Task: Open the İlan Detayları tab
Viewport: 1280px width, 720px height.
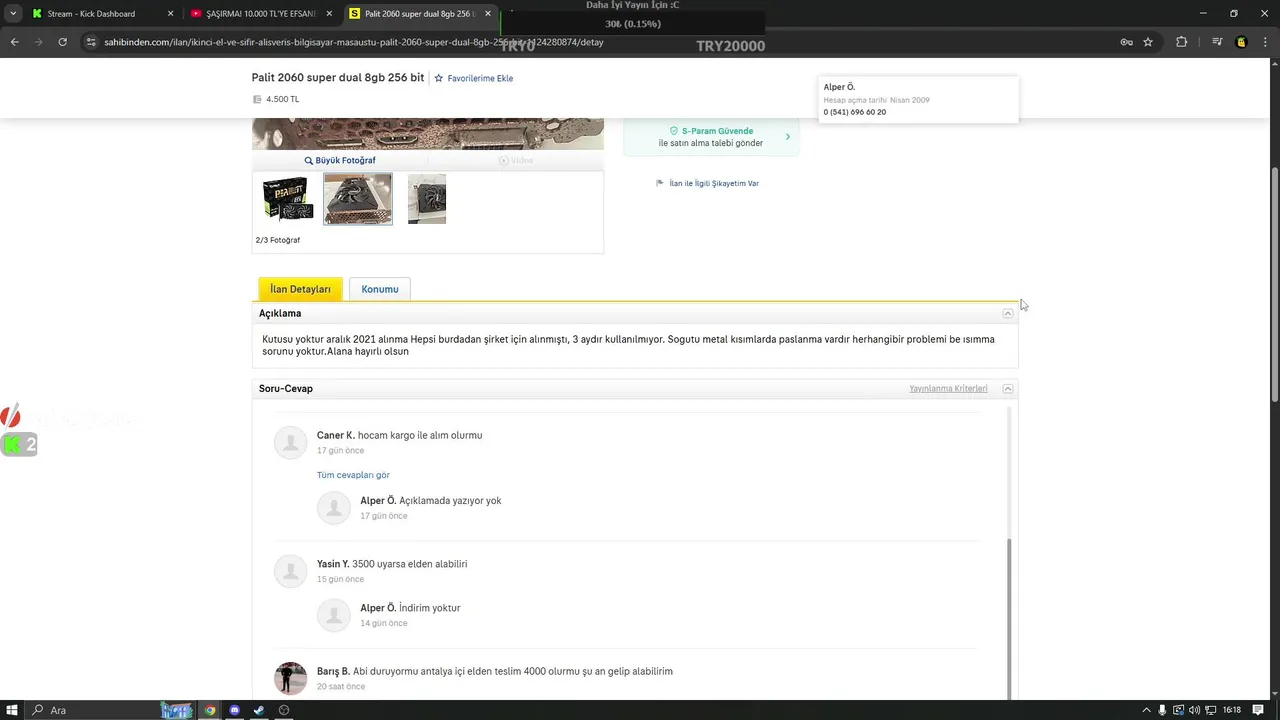Action: pyautogui.click(x=300, y=289)
